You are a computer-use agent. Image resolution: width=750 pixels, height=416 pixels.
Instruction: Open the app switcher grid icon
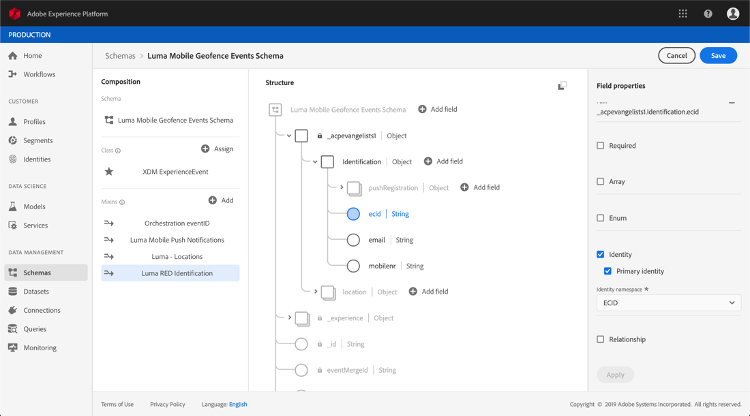[x=683, y=13]
